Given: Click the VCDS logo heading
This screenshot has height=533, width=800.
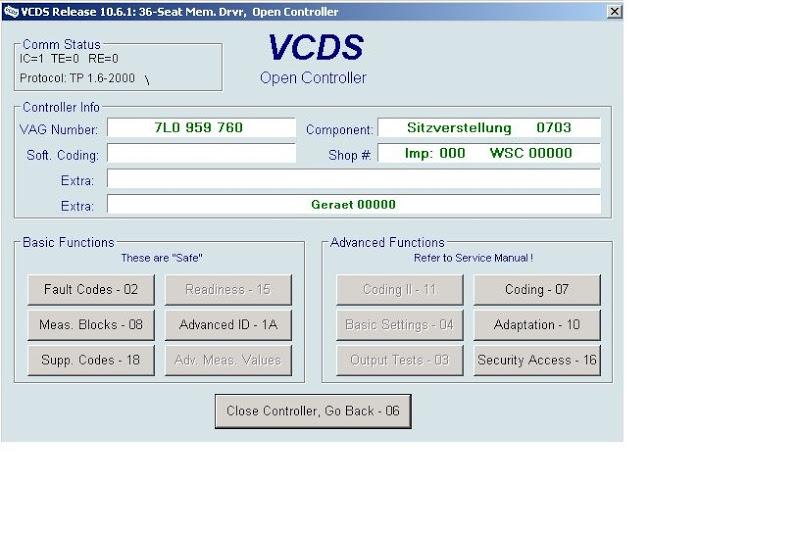Looking at the screenshot, I should tap(316, 47).
